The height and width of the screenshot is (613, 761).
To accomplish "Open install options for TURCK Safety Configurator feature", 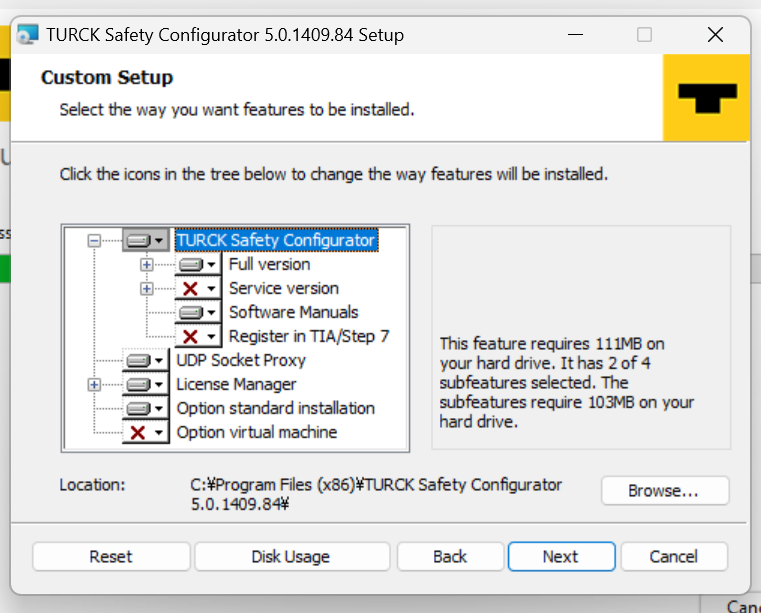I will coord(146,240).
